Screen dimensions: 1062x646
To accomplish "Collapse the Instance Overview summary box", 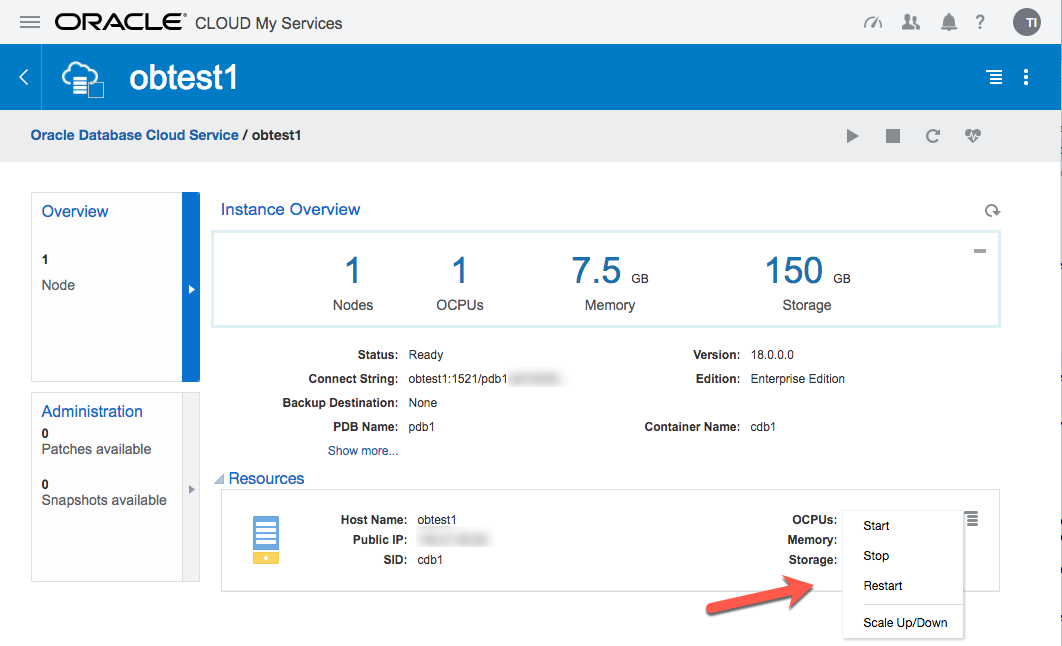I will coord(979,251).
